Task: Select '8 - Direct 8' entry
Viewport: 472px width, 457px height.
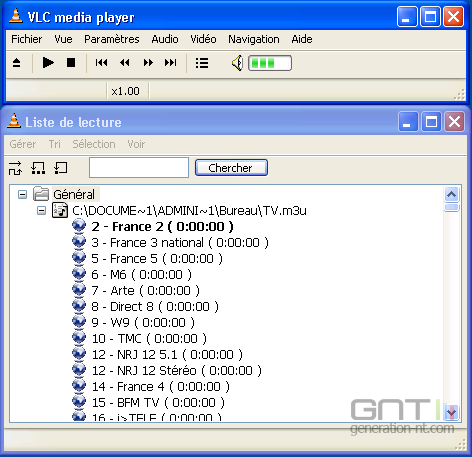Action: pyautogui.click(x=155, y=307)
